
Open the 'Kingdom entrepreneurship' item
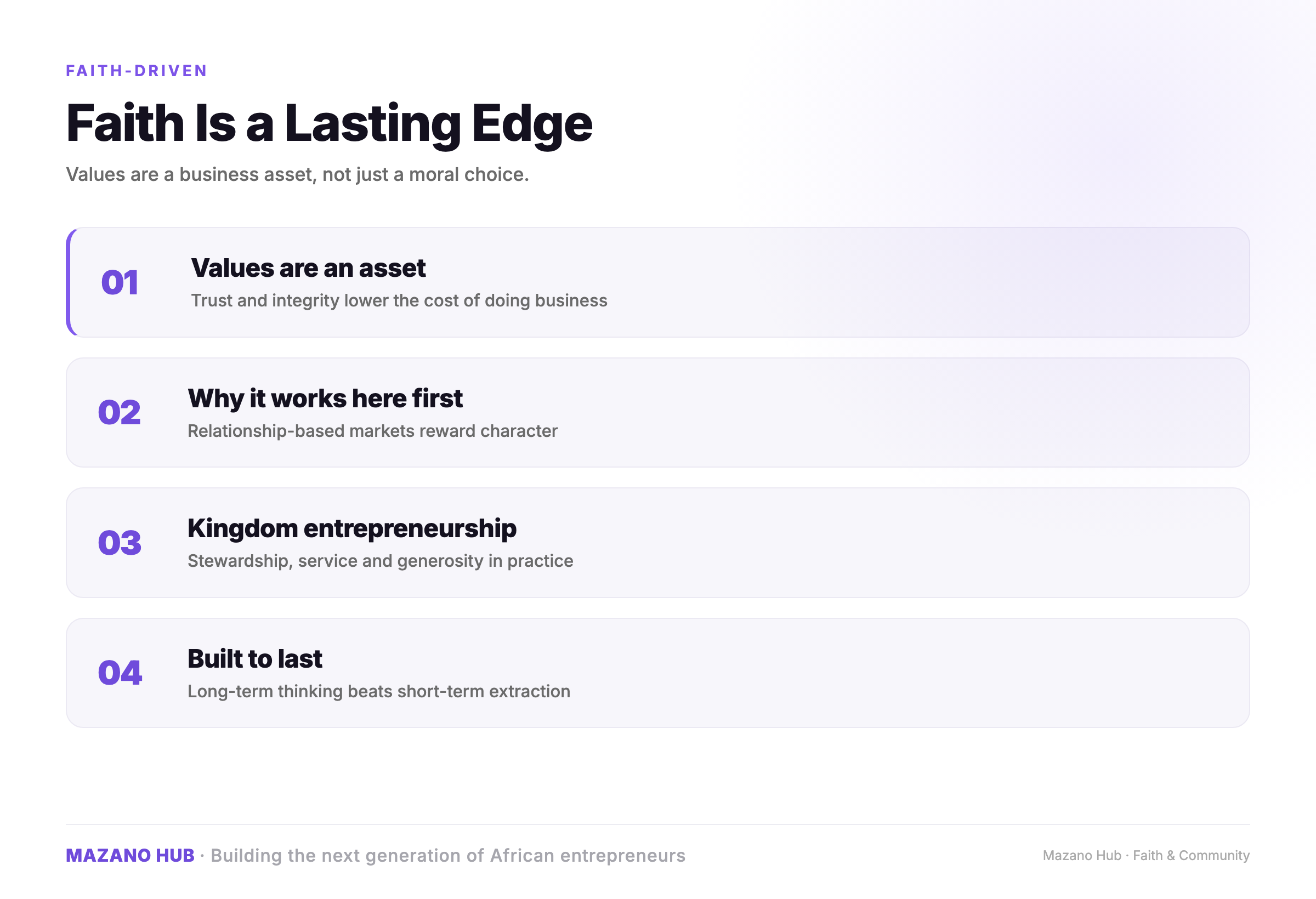coord(657,542)
